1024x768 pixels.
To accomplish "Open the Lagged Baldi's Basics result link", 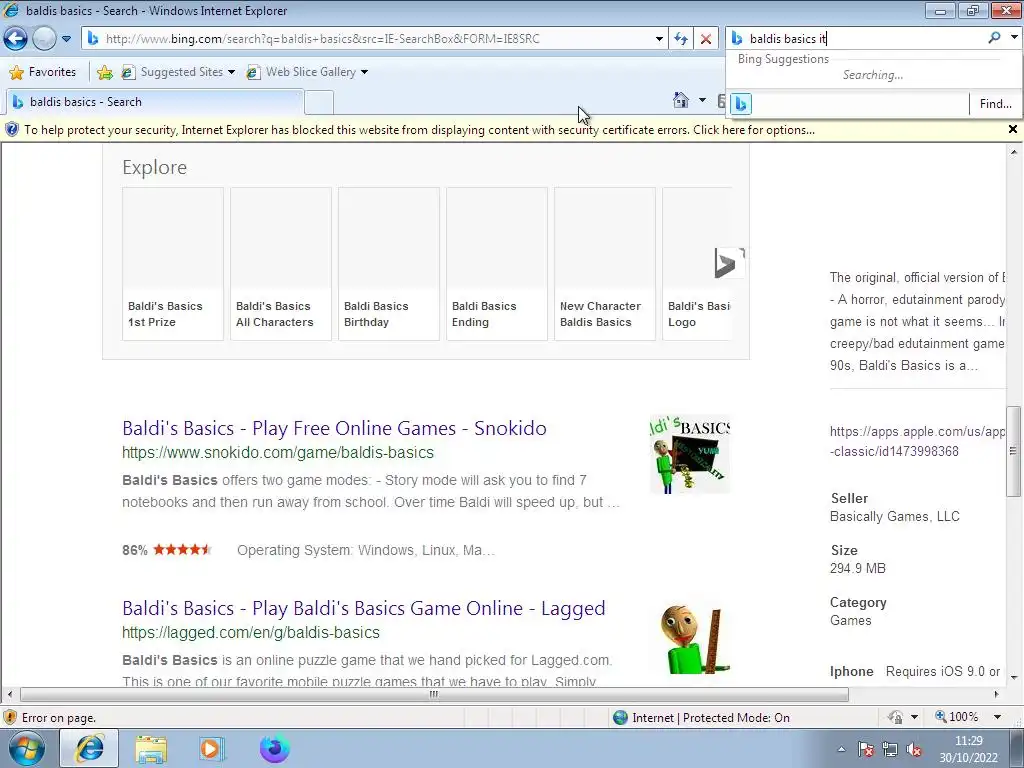I will point(364,609).
